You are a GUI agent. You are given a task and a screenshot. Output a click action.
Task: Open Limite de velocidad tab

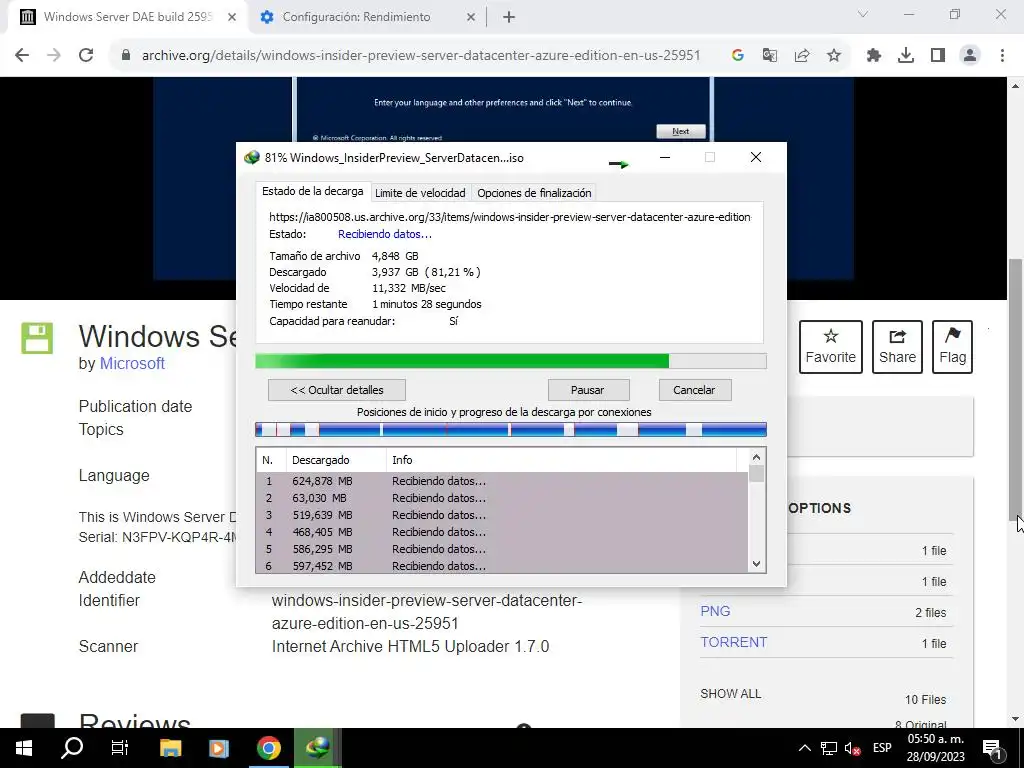(420, 193)
